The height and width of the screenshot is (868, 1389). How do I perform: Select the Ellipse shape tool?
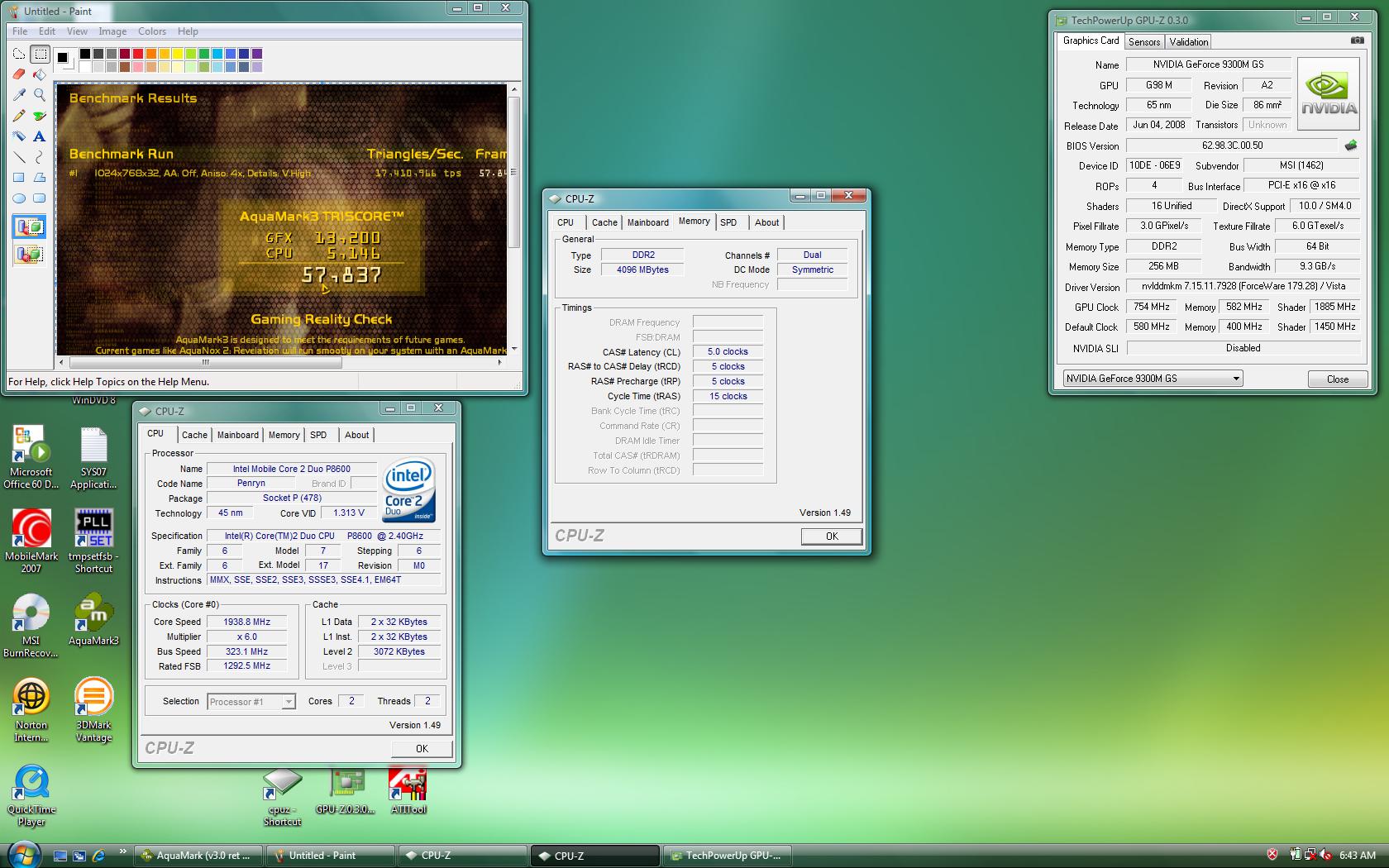pos(19,198)
